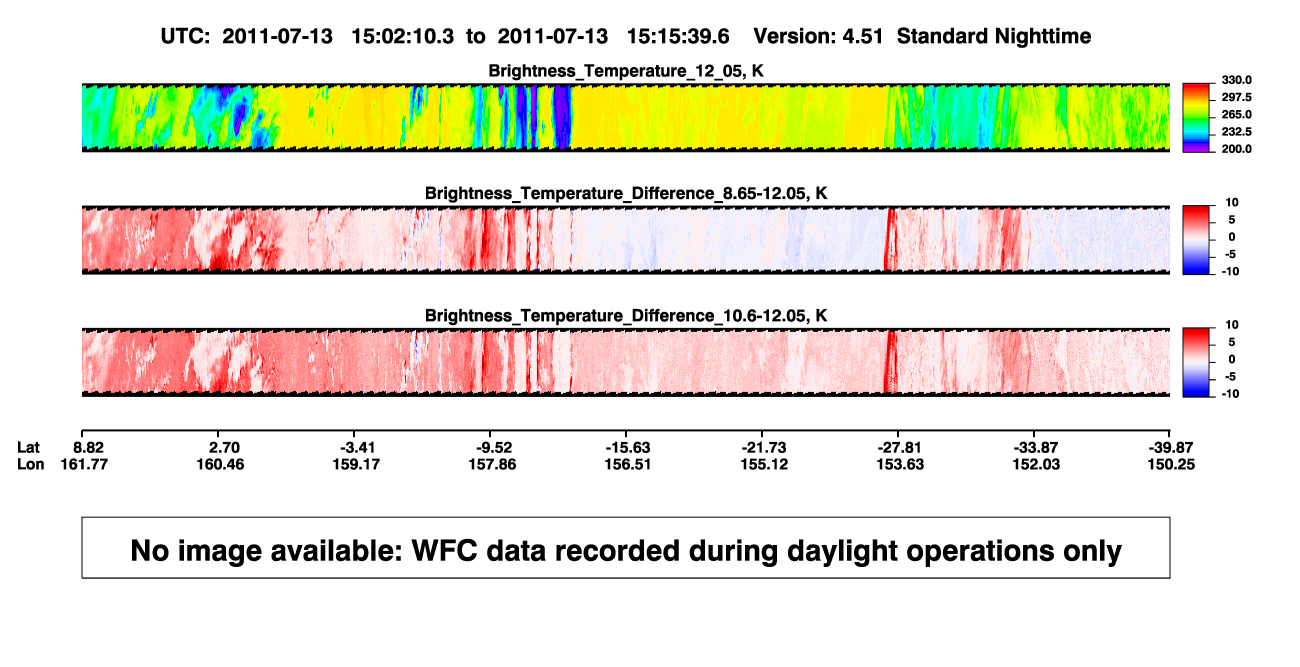Click the Version: 4.51 Standard Nighttime text
1300x667 pixels.
click(922, 36)
